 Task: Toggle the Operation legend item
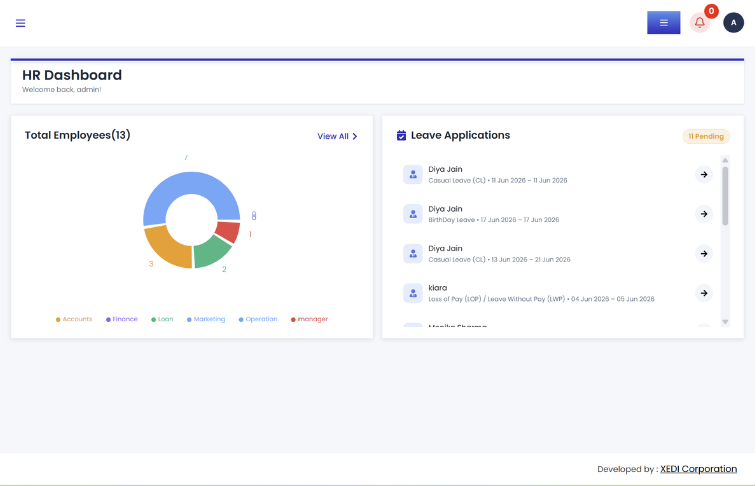coord(258,319)
